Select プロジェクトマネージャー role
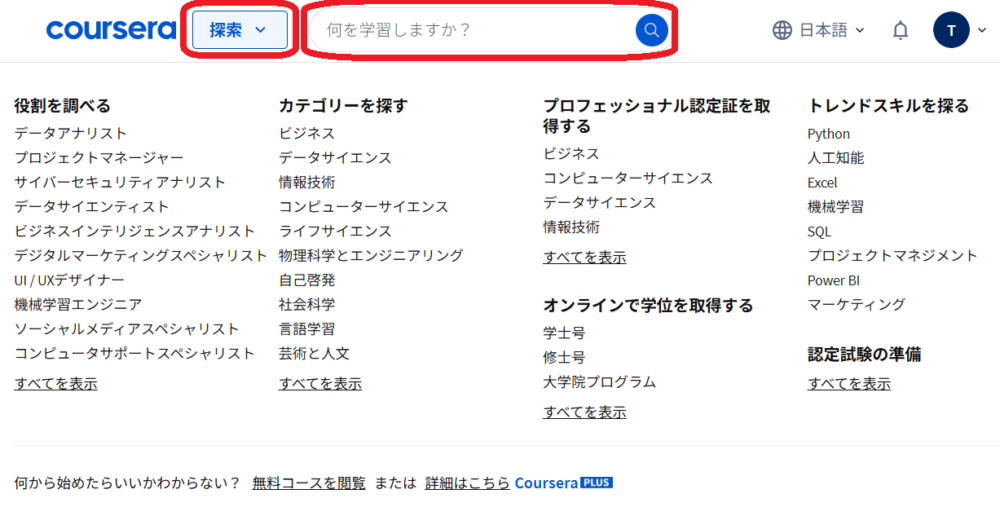The height and width of the screenshot is (507, 1000). pyautogui.click(x=99, y=158)
